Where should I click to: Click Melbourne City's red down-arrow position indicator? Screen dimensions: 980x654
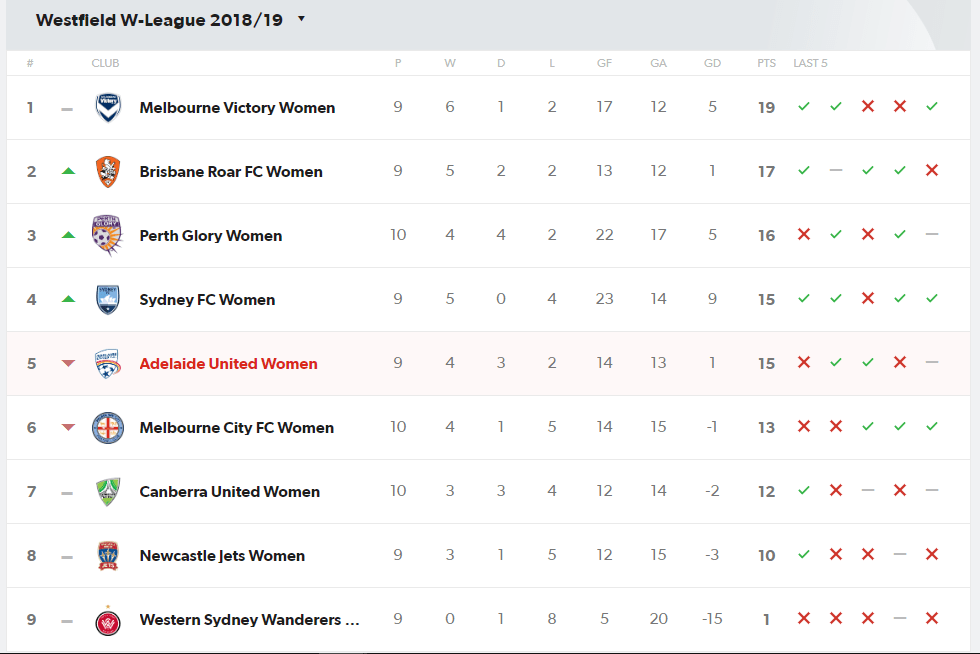pos(68,428)
